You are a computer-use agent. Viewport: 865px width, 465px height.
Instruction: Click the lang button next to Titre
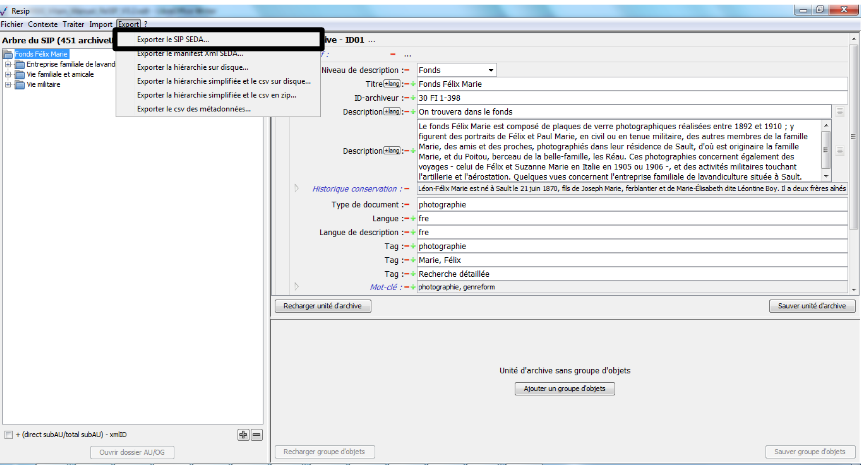[x=392, y=83]
